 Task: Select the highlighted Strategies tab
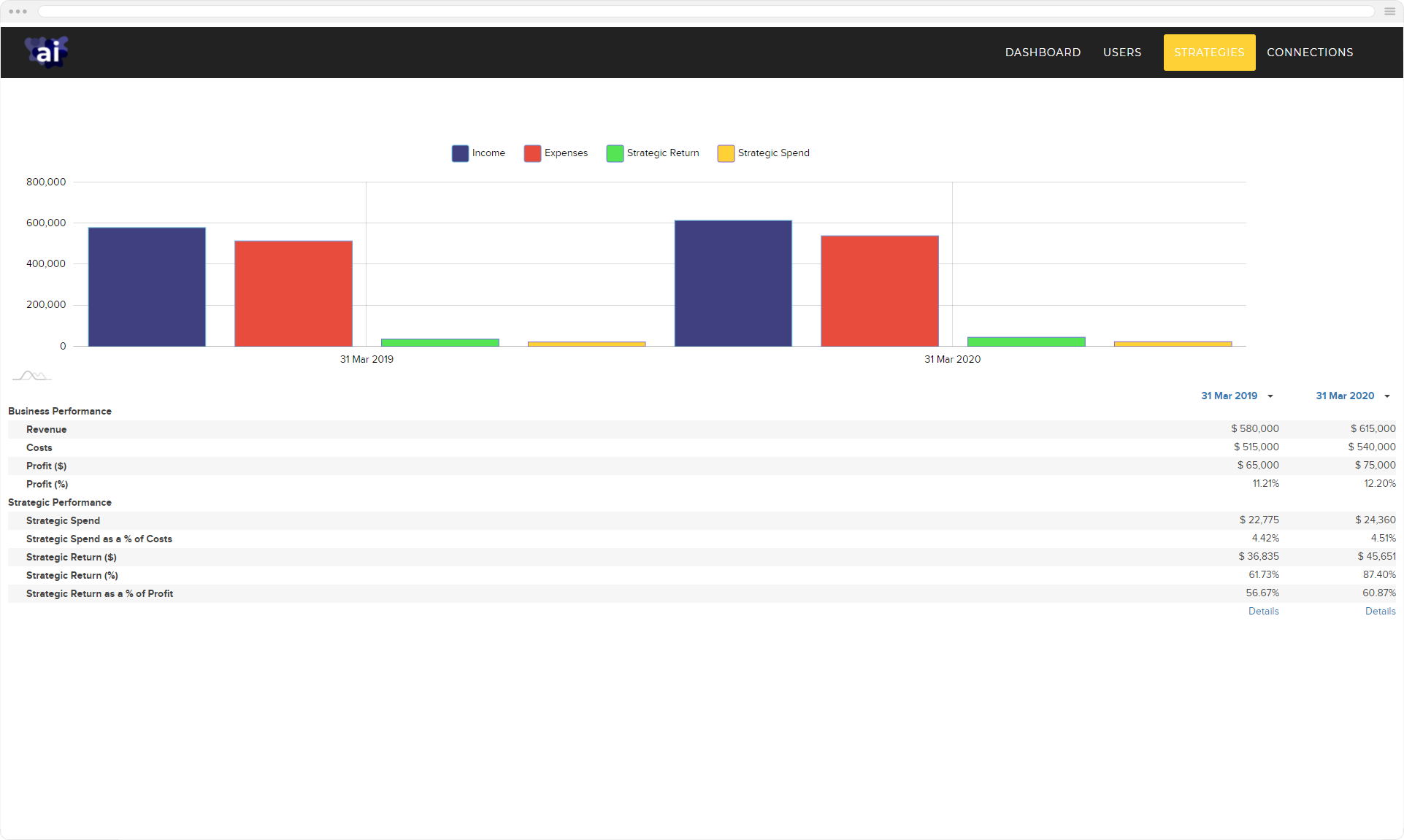coord(1209,53)
